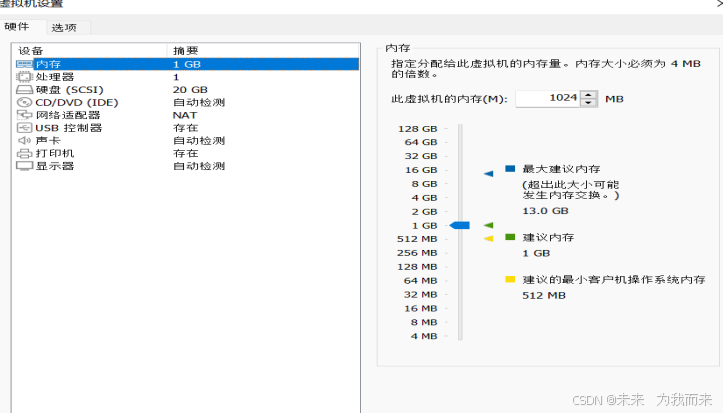
Task: Select the 处理器 device row
Action: (187, 77)
